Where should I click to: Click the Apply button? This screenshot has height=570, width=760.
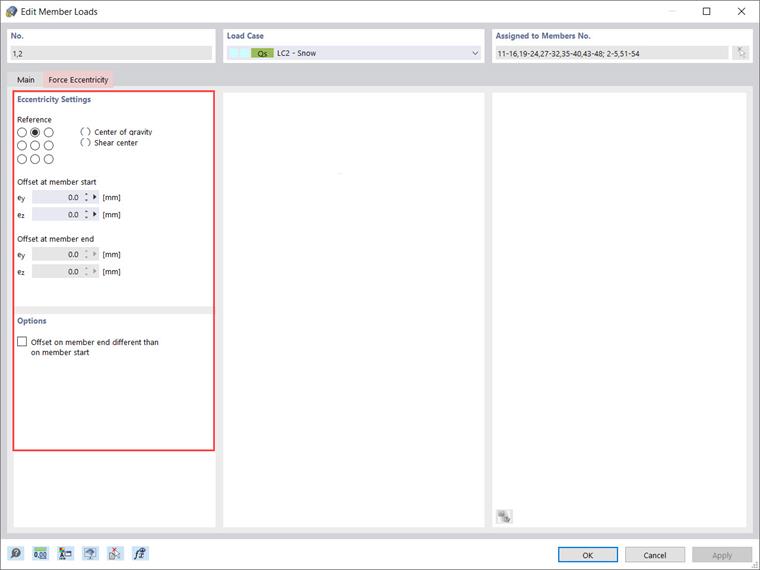coord(722,555)
